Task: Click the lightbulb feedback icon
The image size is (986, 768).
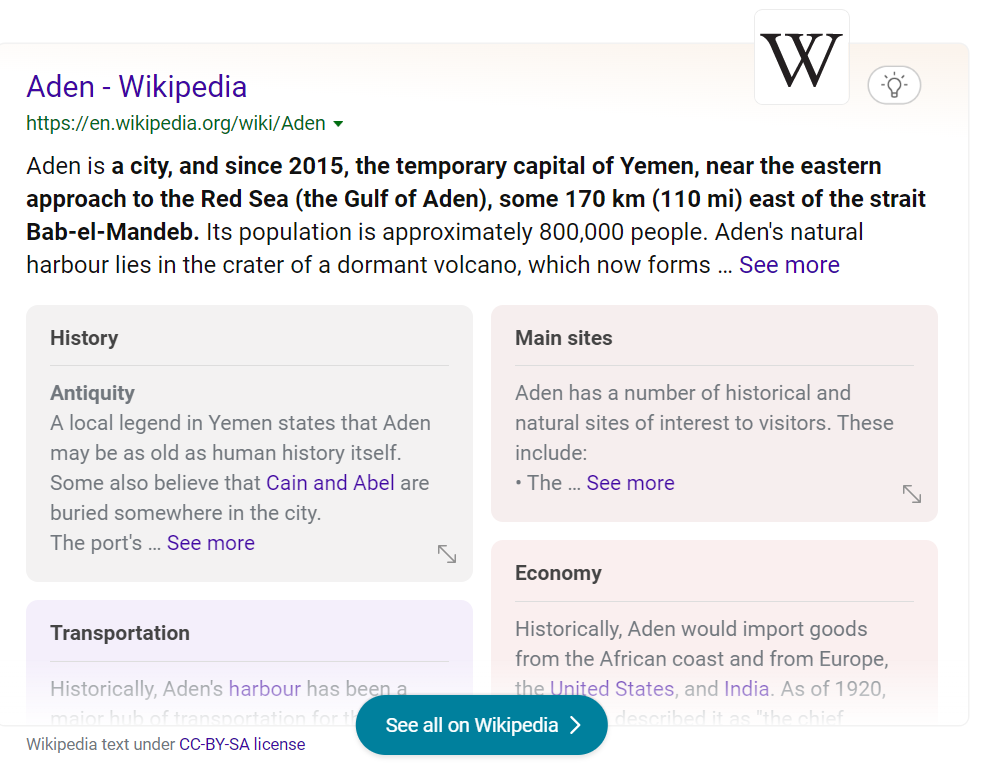Action: 894,85
